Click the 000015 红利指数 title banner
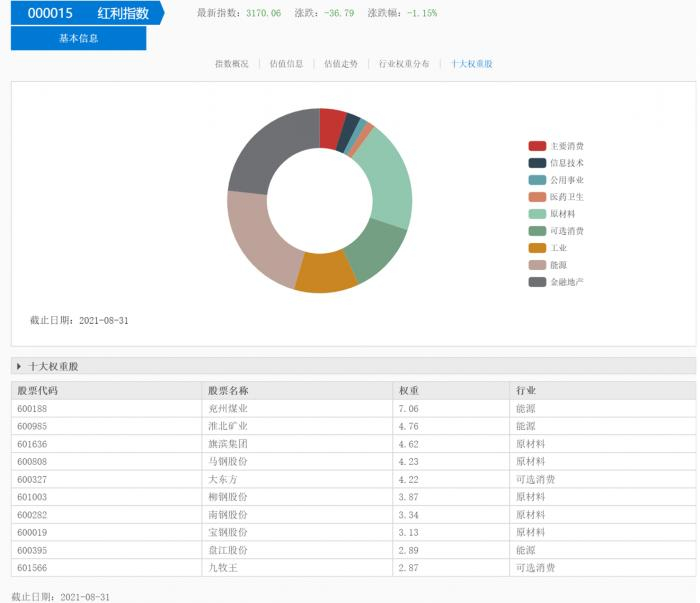Viewport: 700px width, 603px height. tap(85, 13)
